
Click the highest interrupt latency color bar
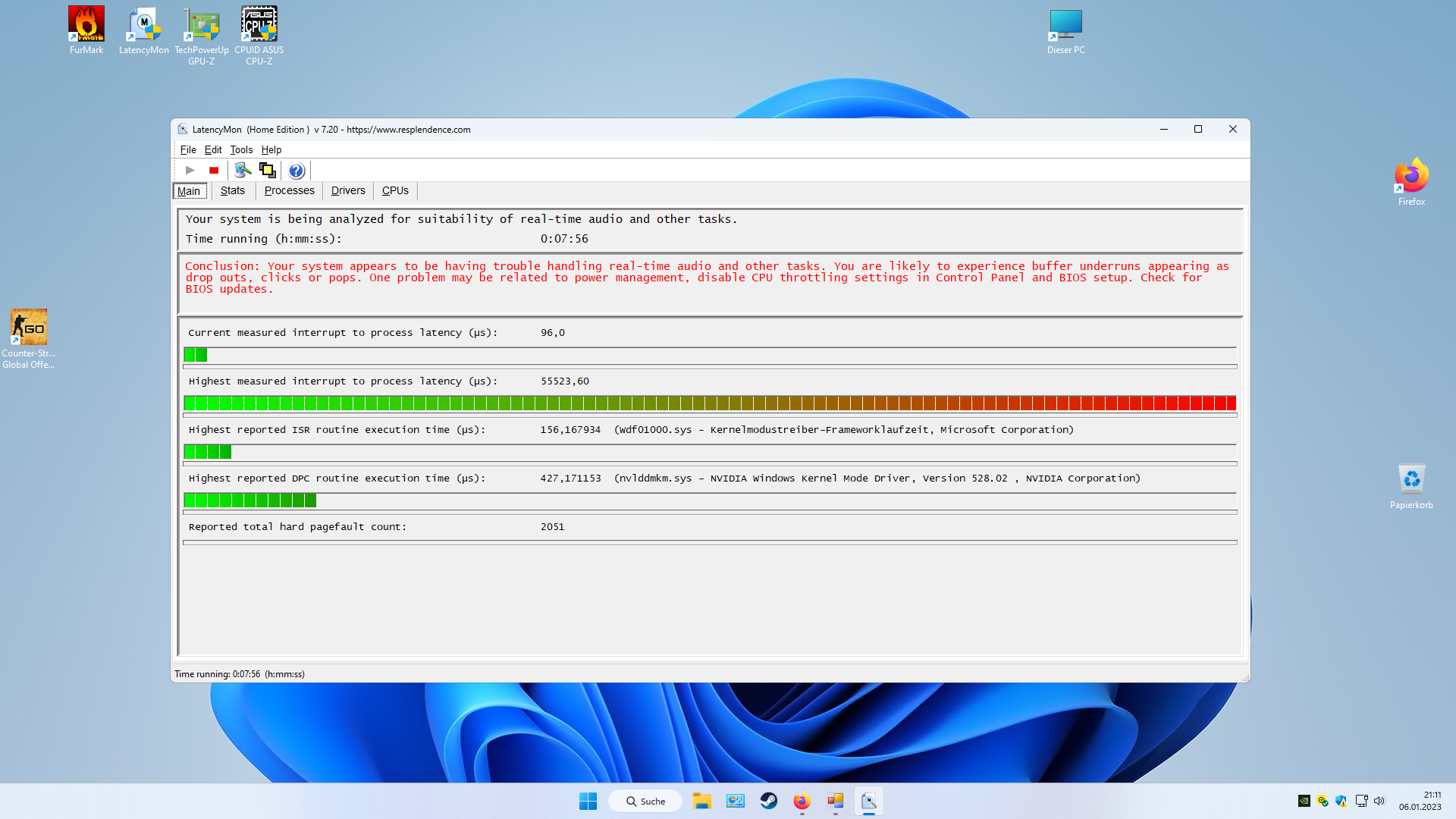(x=710, y=403)
